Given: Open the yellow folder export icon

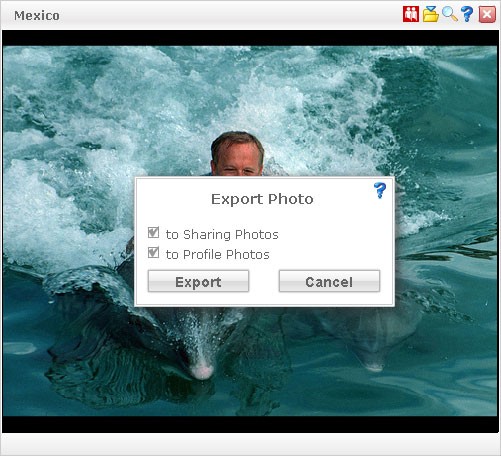Looking at the screenshot, I should [430, 14].
